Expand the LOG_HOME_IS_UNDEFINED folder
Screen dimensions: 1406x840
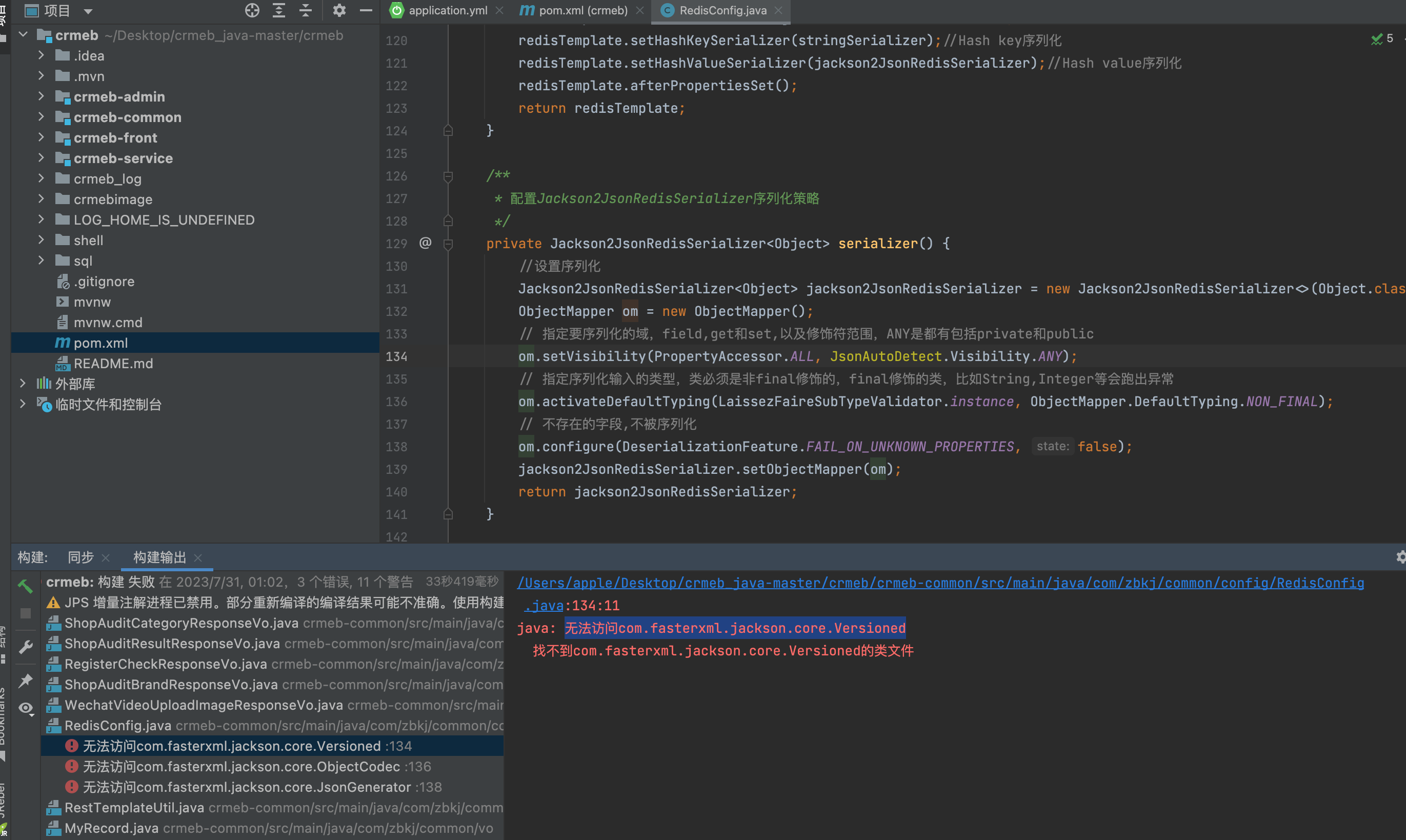(x=42, y=219)
